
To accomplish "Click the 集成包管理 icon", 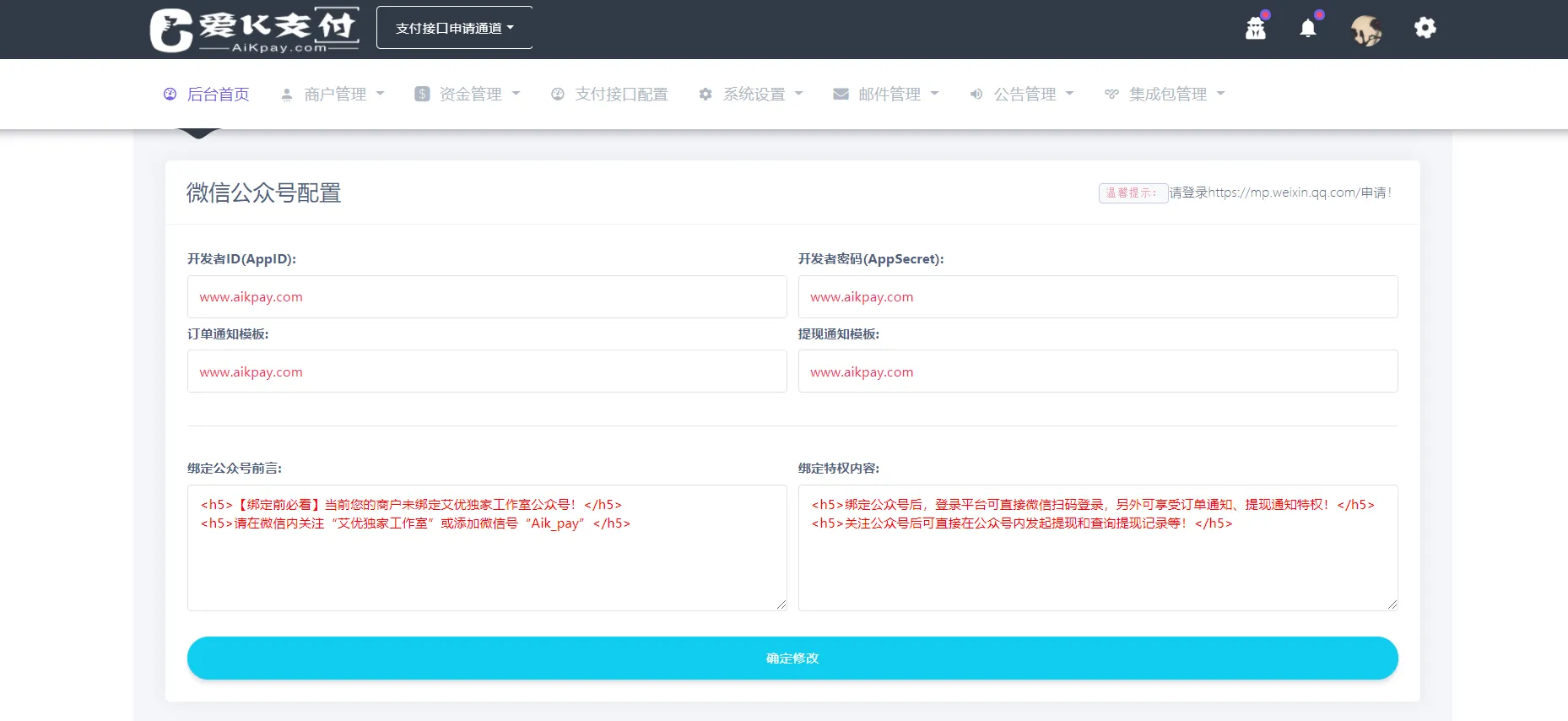I will [x=1112, y=94].
